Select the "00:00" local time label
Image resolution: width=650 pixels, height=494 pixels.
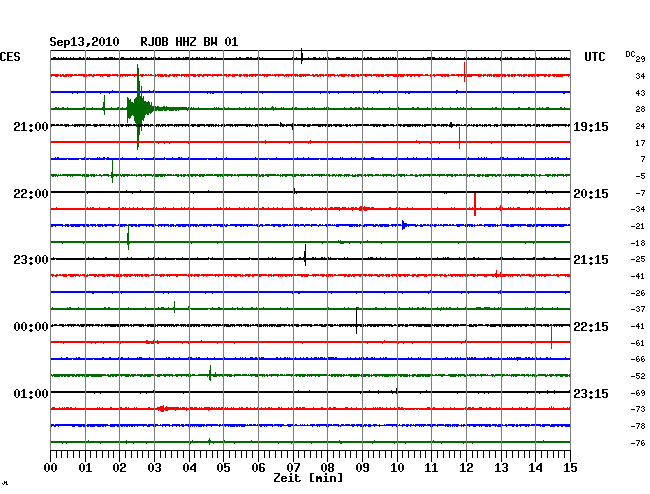click(x=31, y=327)
